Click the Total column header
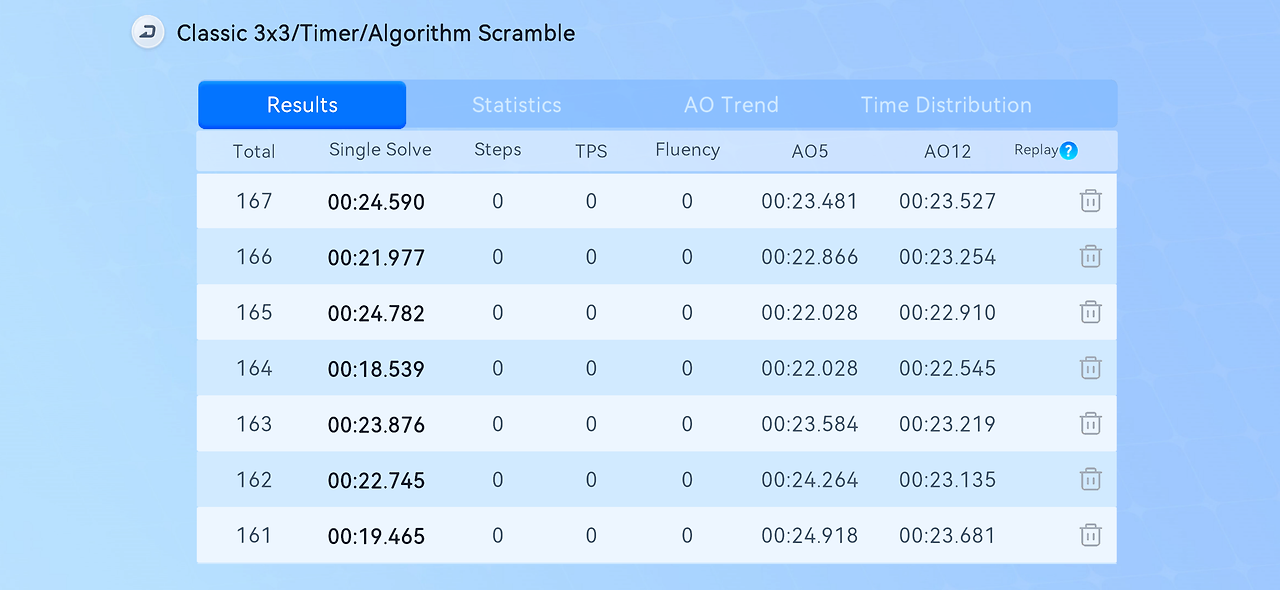This screenshot has width=1280, height=590. [254, 151]
